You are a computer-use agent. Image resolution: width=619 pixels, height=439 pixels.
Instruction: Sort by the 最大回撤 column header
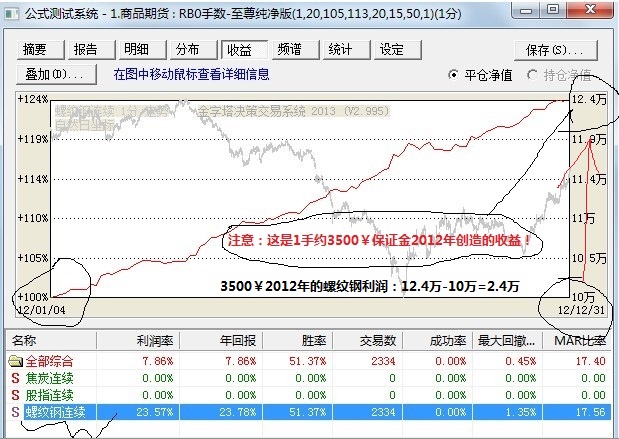pyautogui.click(x=508, y=340)
